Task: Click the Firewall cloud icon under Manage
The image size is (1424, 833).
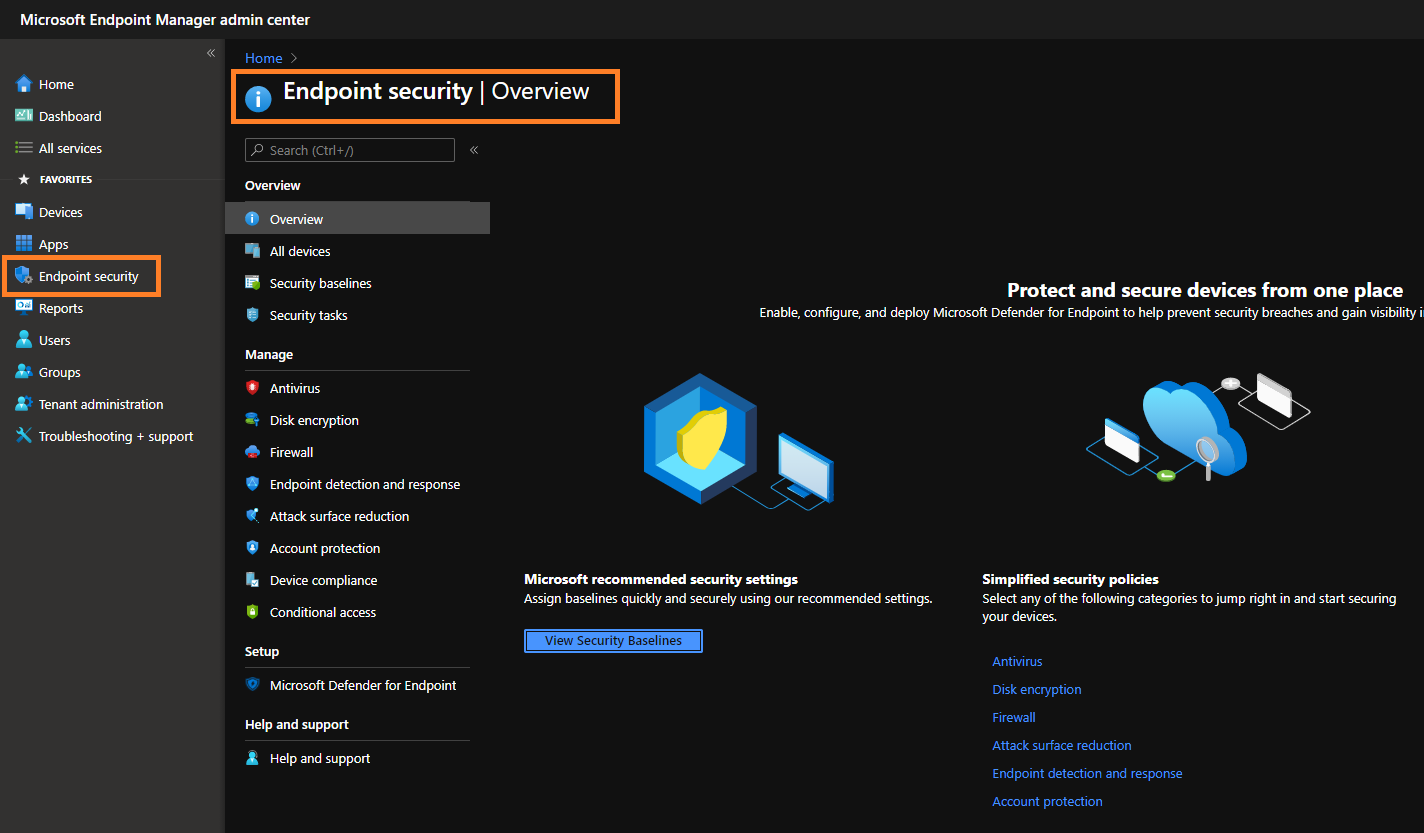Action: pos(253,452)
